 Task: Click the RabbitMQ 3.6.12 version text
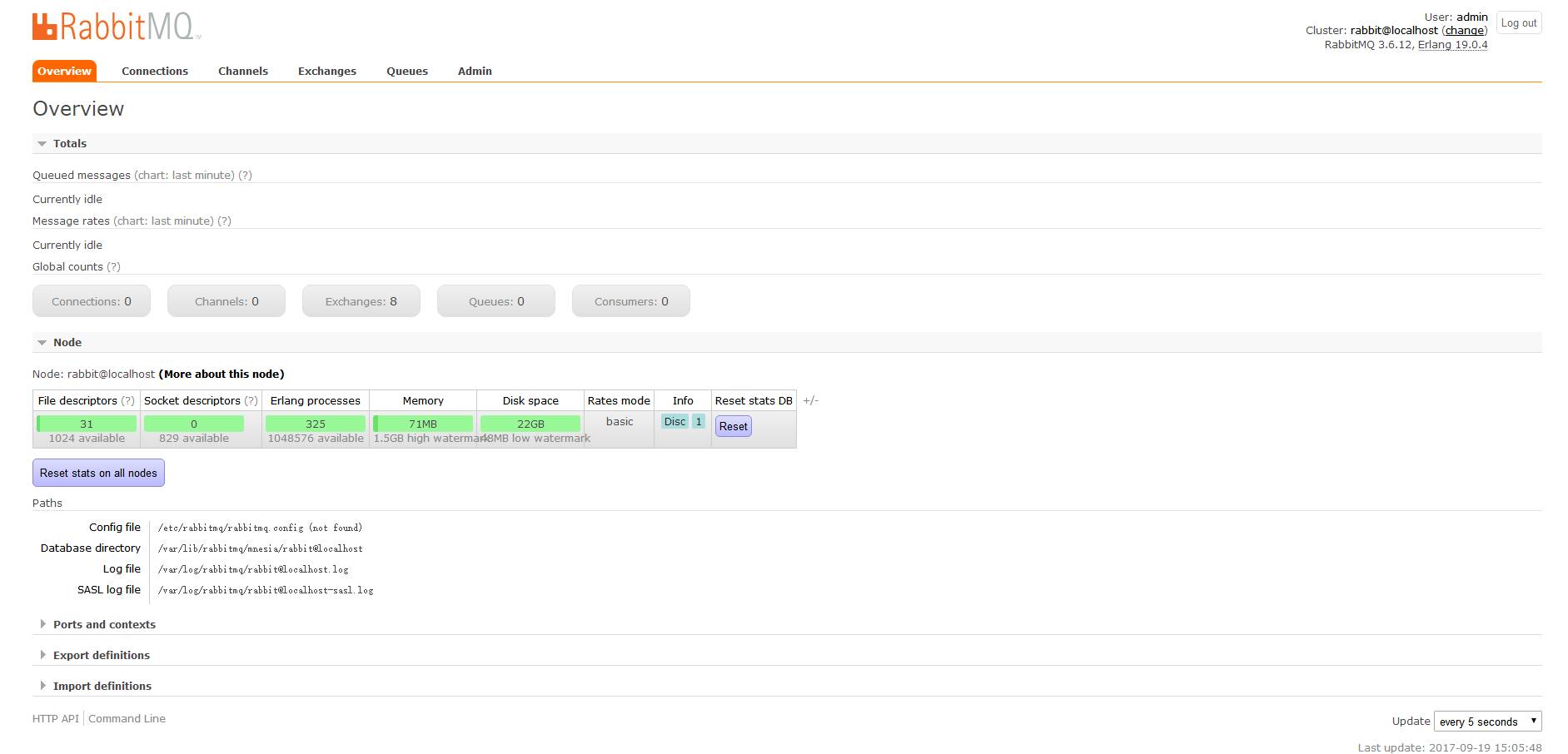pos(1367,44)
